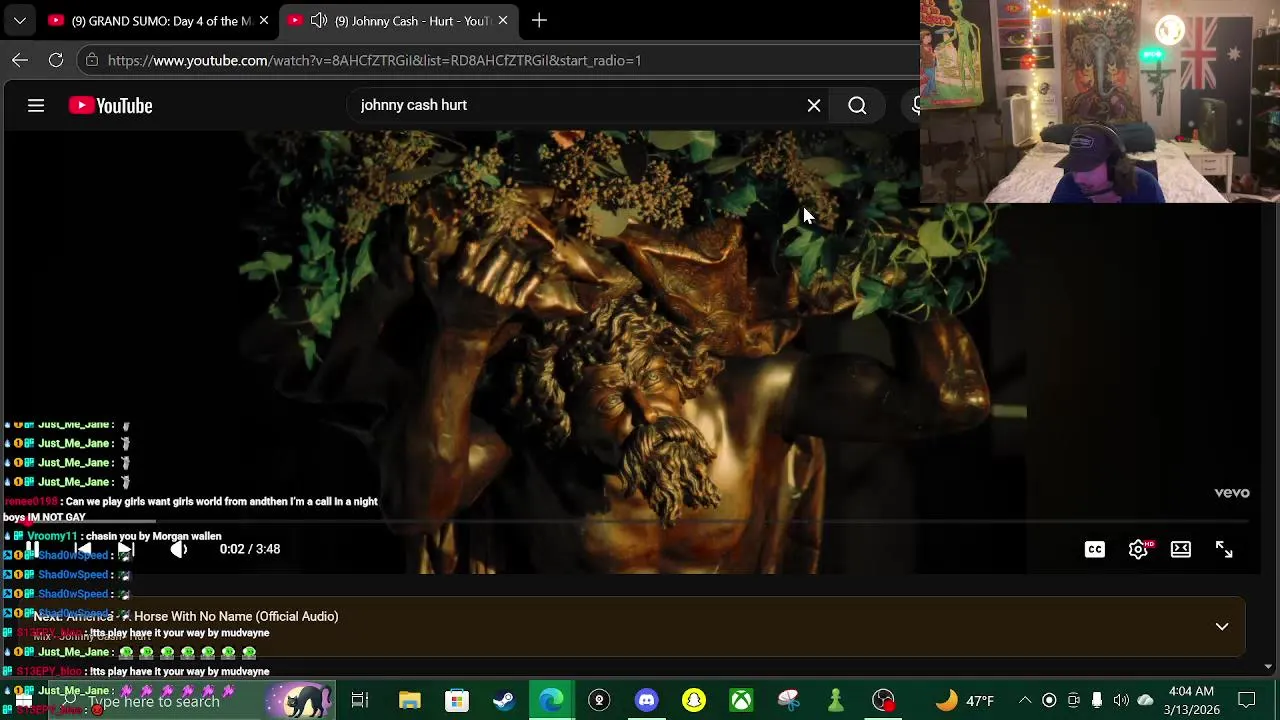Open the Xbox app from the taskbar

741,700
